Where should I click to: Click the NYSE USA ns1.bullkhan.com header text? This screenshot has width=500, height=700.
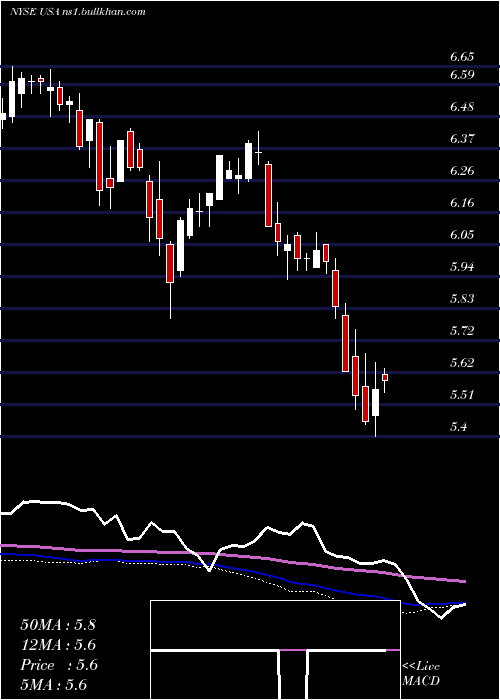click(x=78, y=12)
